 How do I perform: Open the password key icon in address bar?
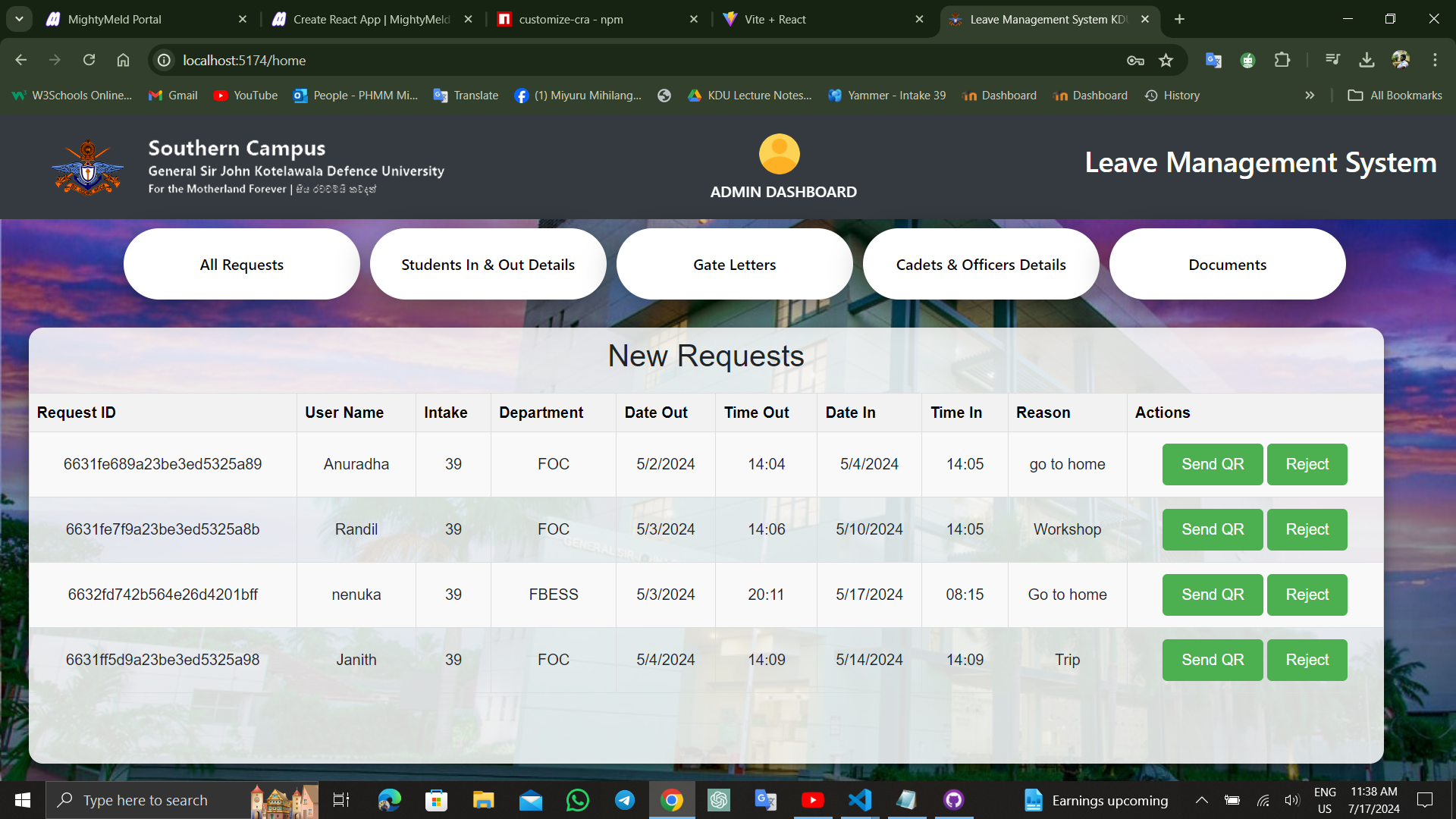[x=1135, y=61]
